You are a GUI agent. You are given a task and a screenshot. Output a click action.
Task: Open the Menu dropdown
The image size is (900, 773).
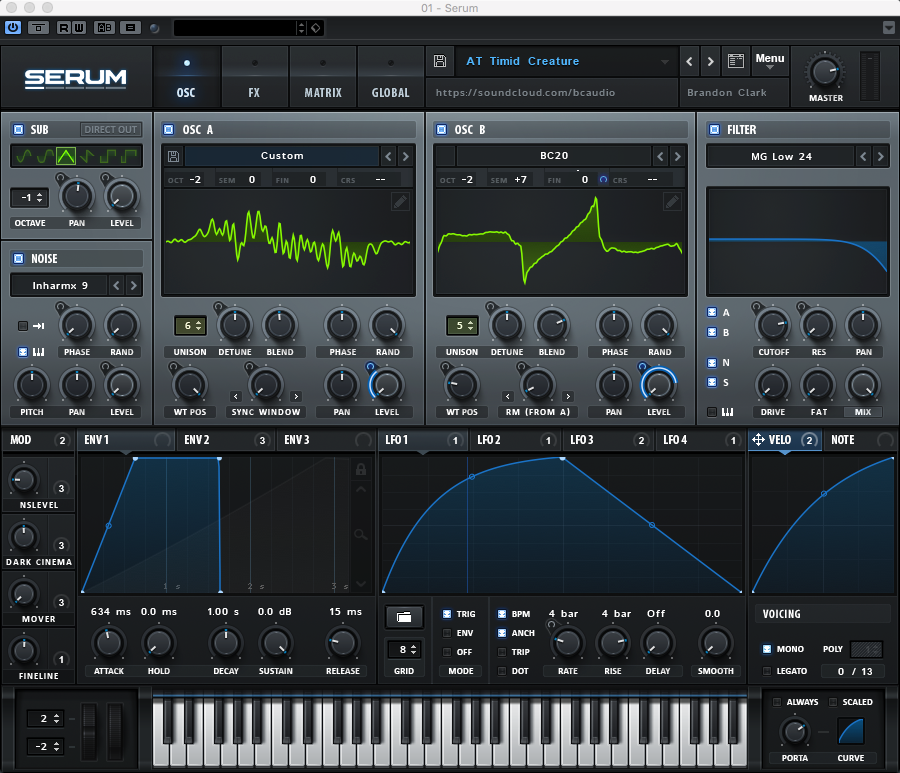point(770,61)
